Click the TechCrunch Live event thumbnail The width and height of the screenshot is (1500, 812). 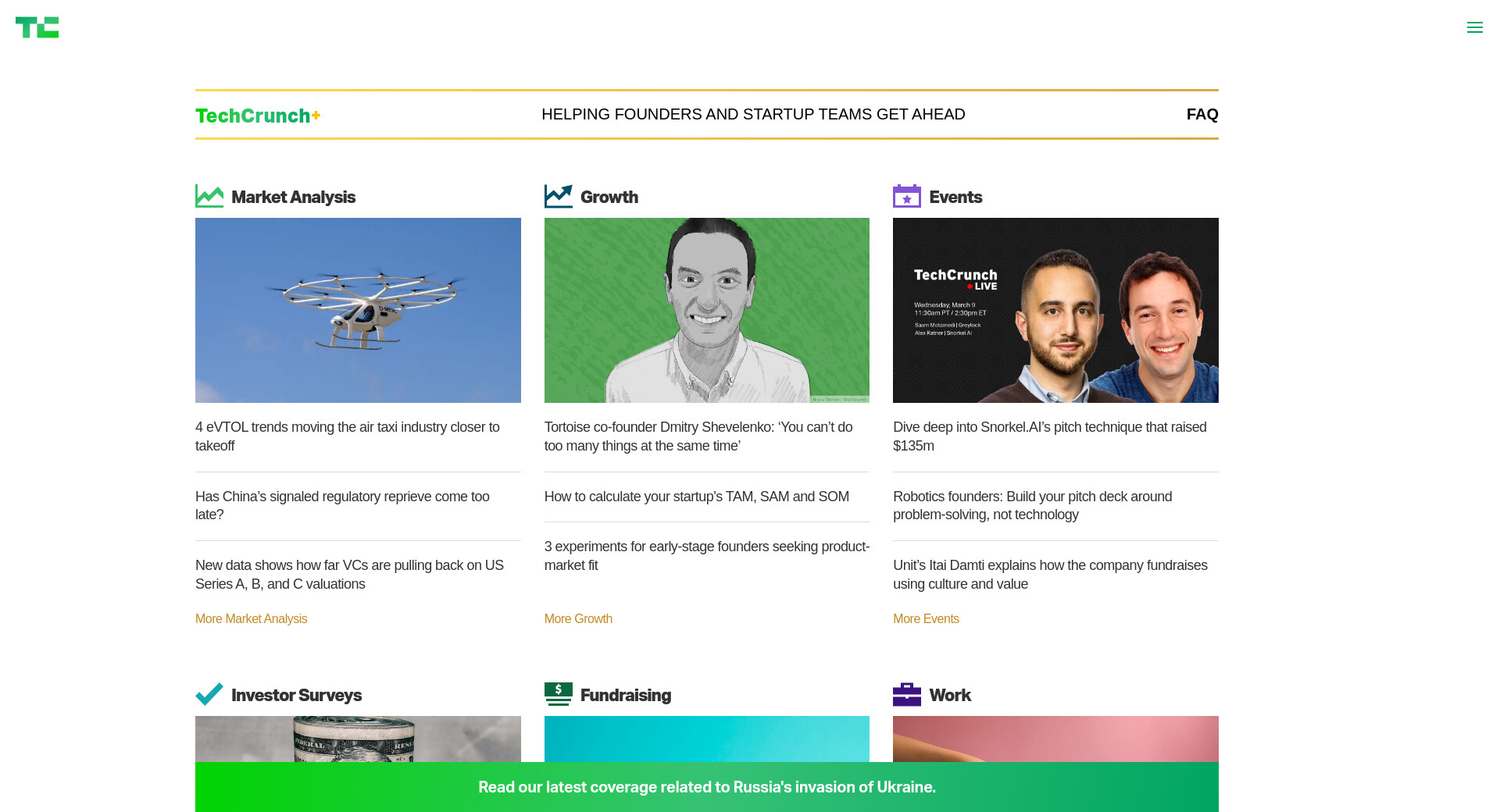pos(1055,310)
